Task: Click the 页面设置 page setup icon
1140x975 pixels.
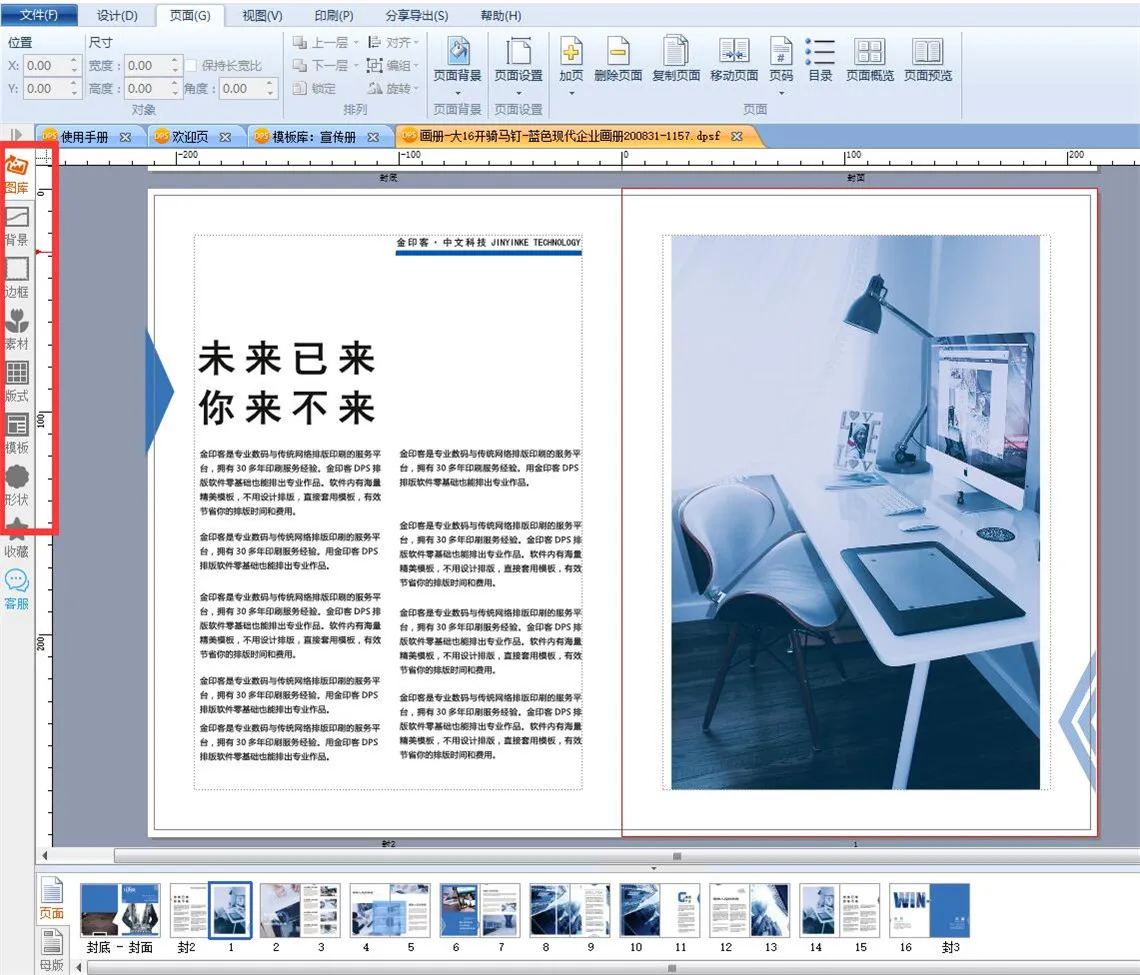Action: 518,52
